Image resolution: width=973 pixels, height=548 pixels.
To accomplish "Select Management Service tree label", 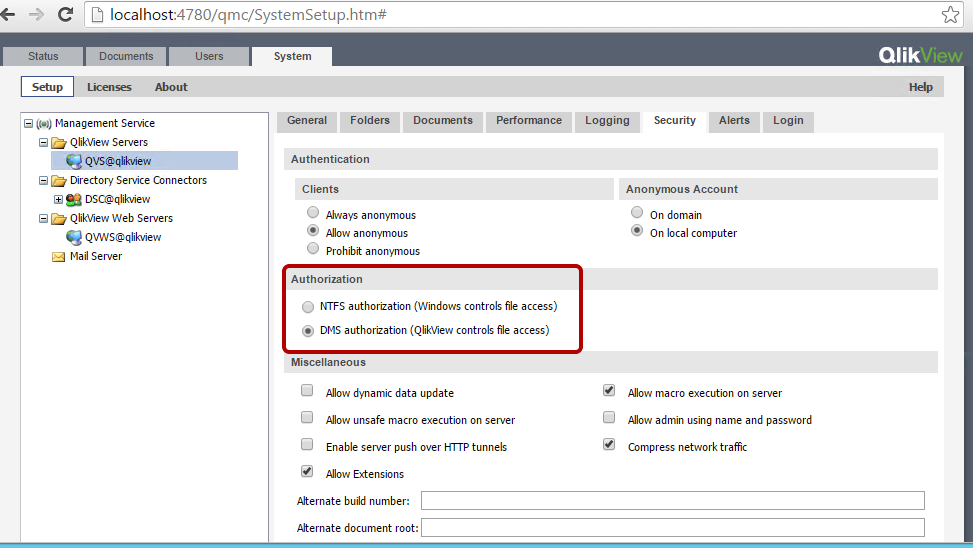I will (x=105, y=124).
